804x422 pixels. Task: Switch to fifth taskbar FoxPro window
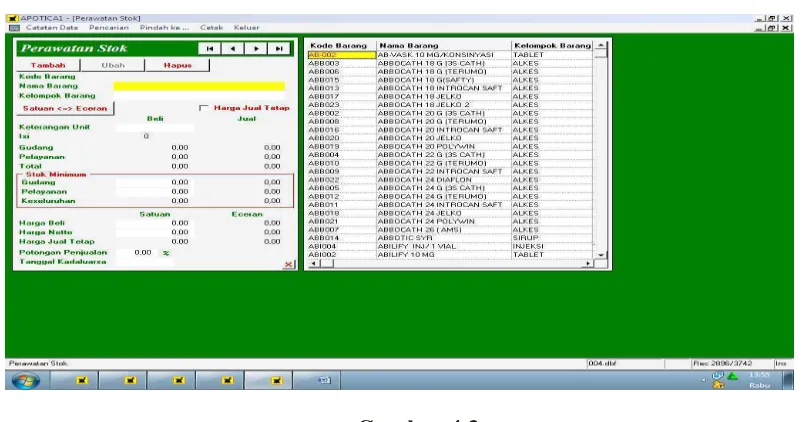pos(276,380)
